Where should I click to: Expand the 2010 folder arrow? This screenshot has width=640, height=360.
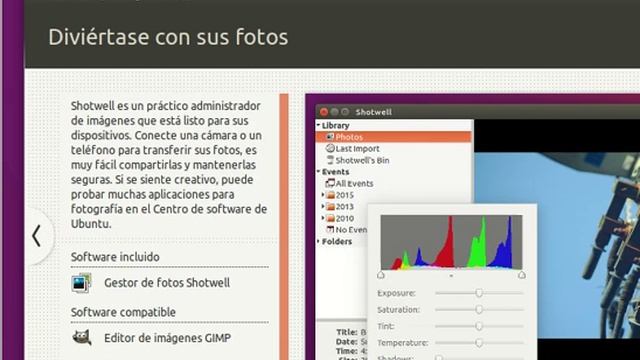pos(323,218)
